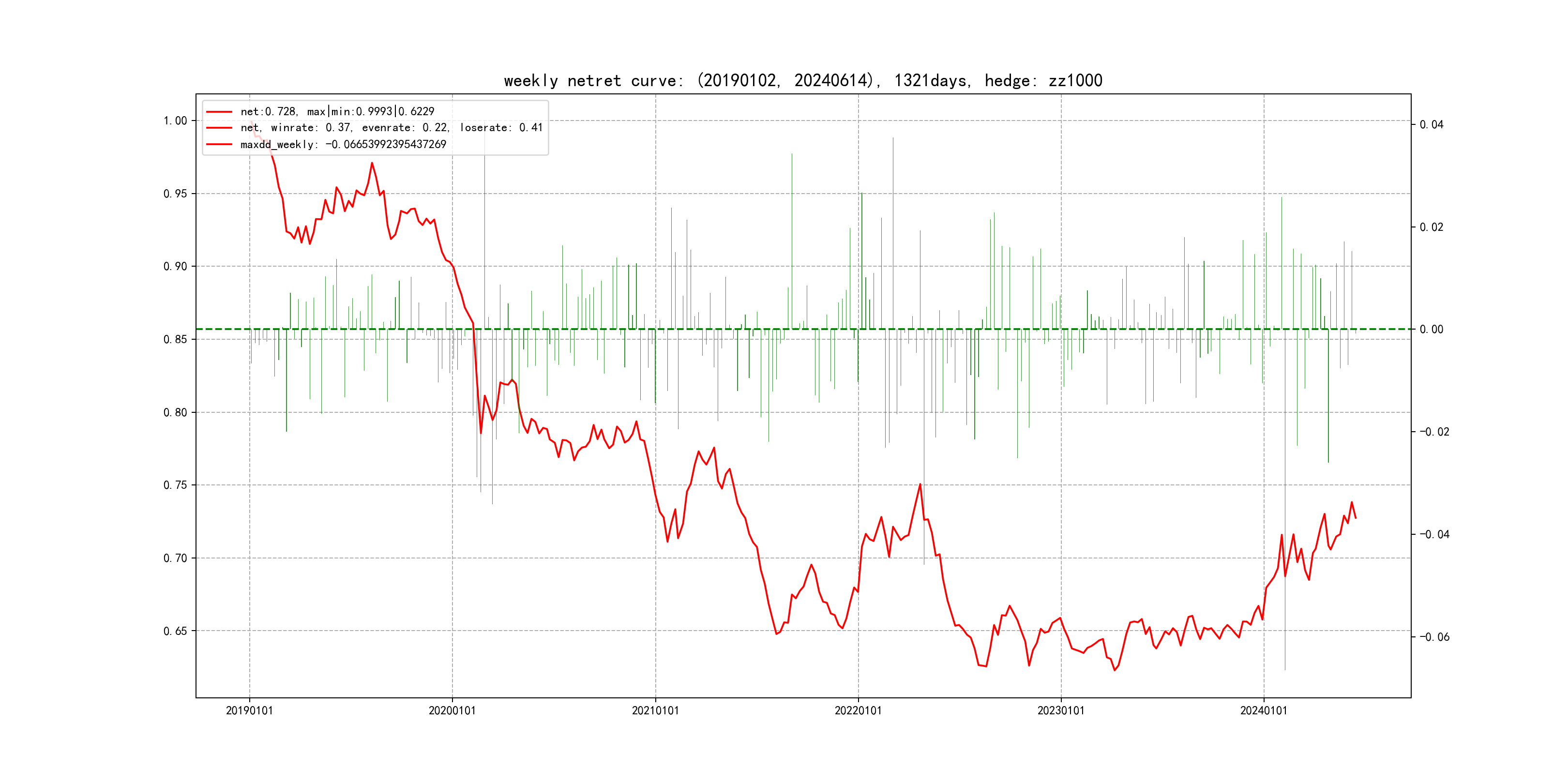1568x784 pixels.
Task: Click the 0.00 right axis tick label
Action: pyautogui.click(x=1431, y=329)
